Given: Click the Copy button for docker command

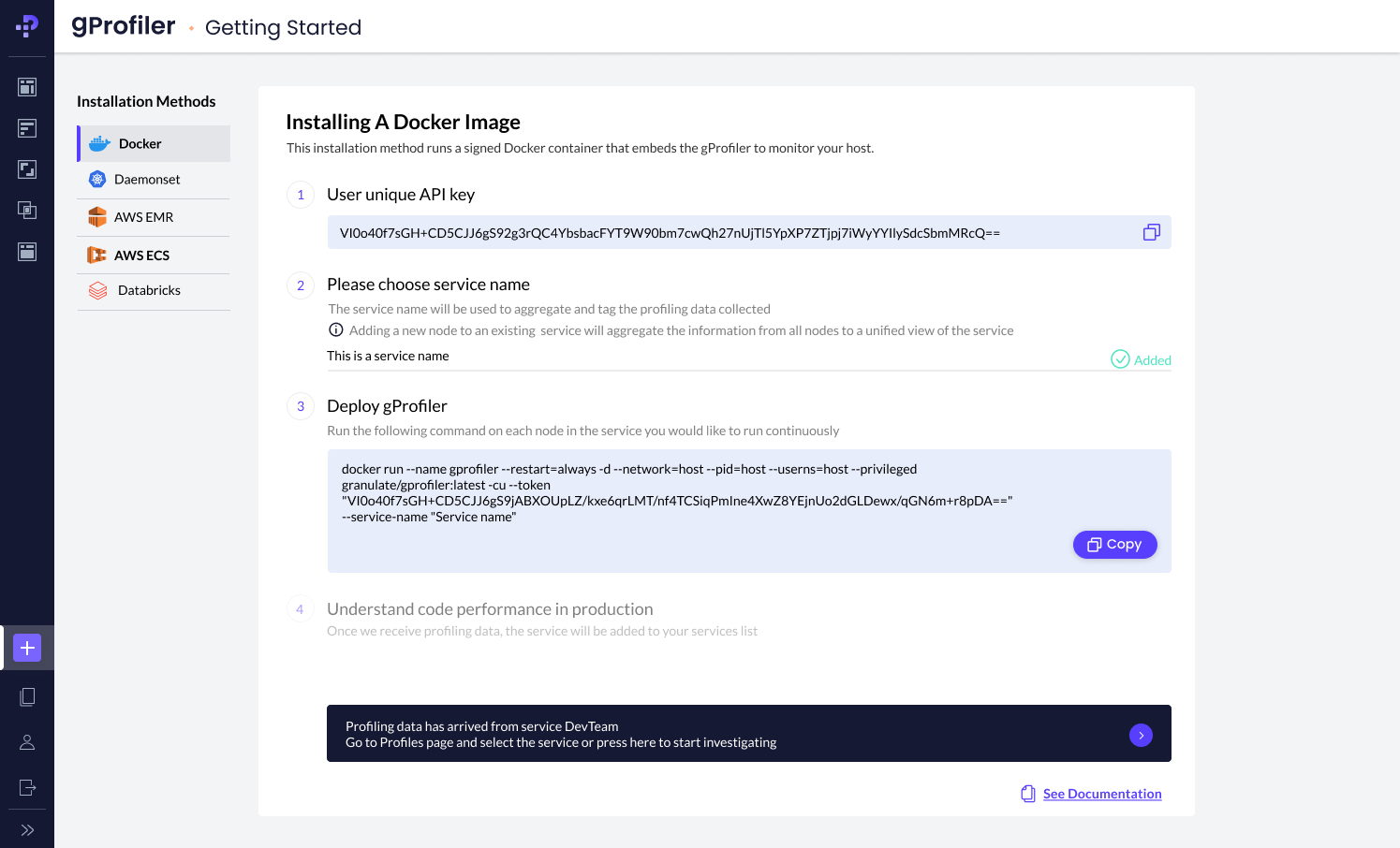Looking at the screenshot, I should [x=1114, y=545].
